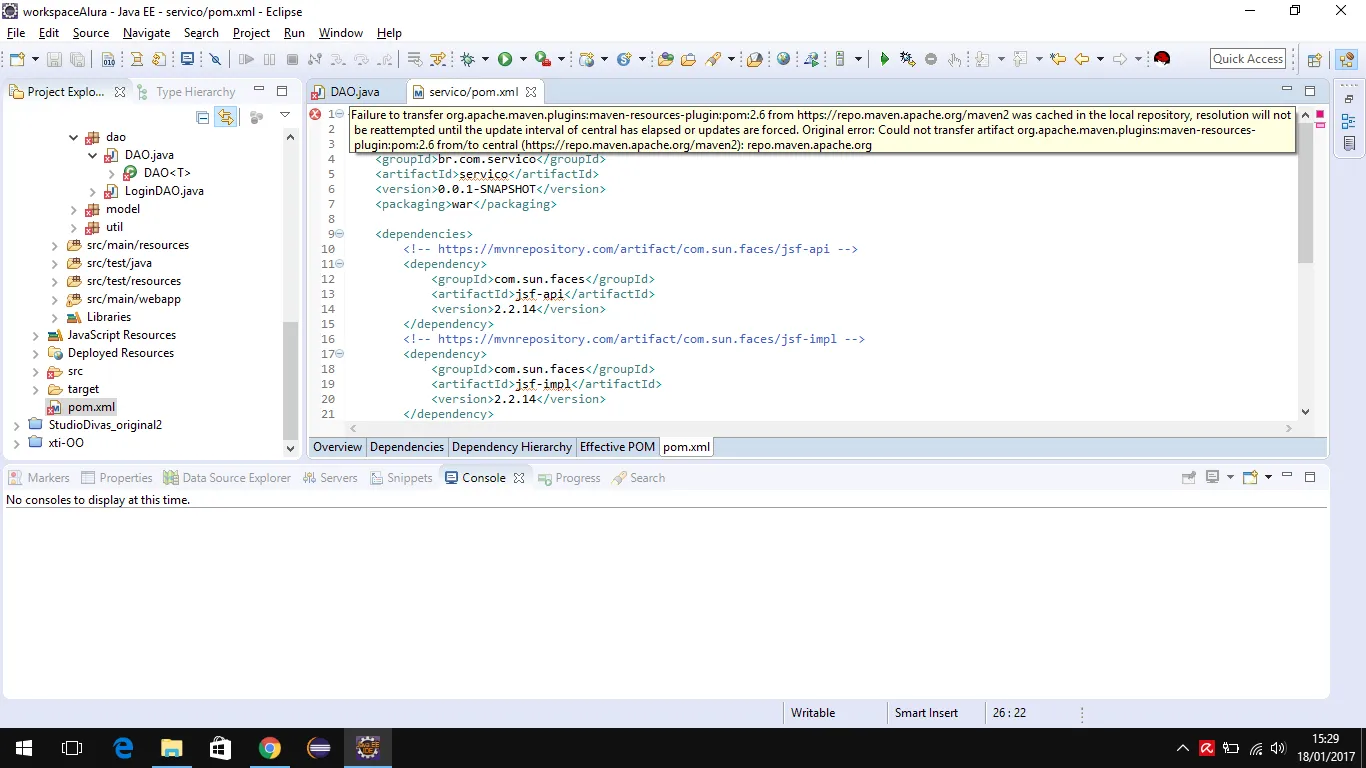Click the Open Perspective icon
The width and height of the screenshot is (1366, 768).
tap(1315, 60)
